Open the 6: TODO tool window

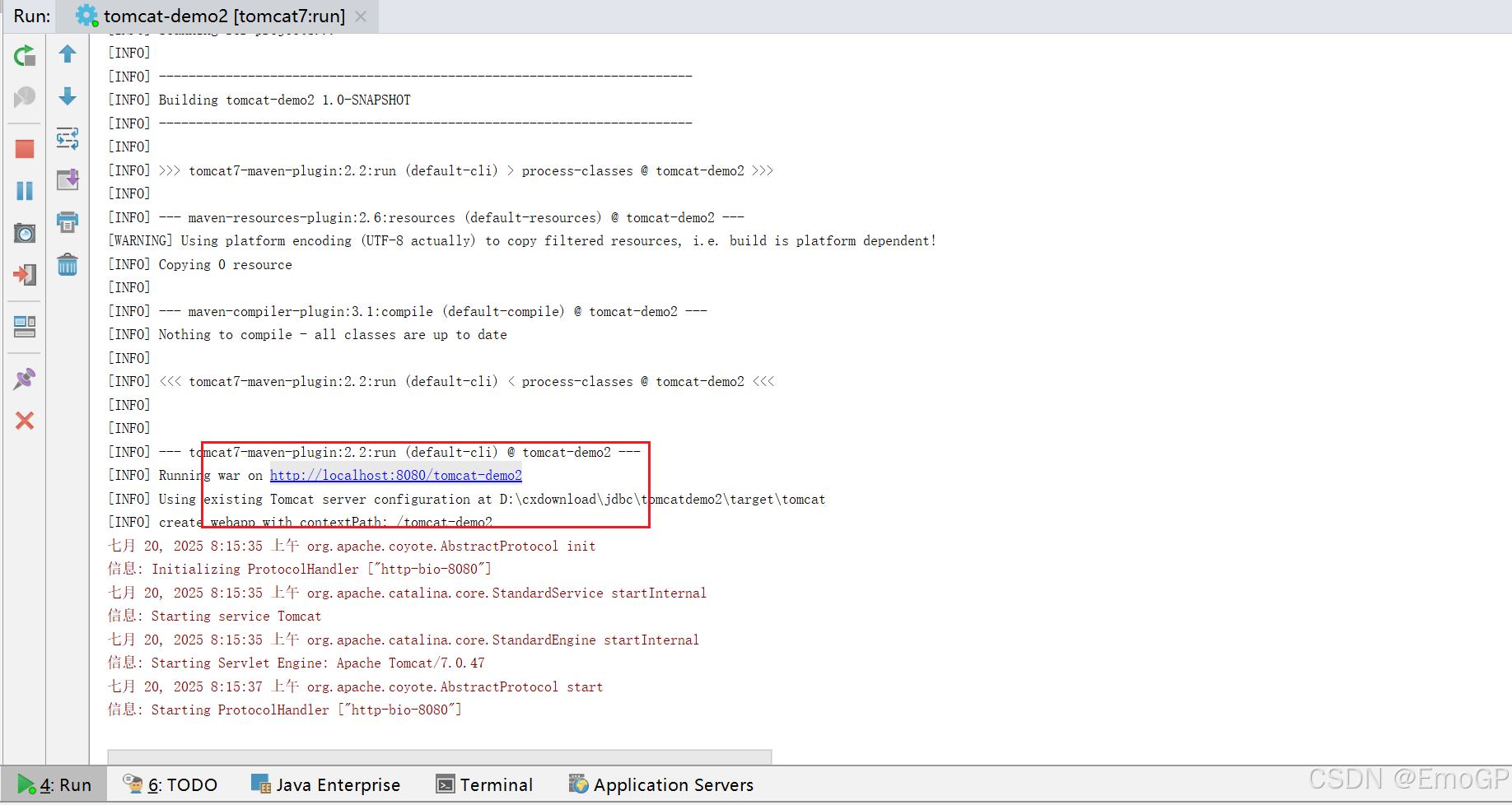[x=170, y=784]
